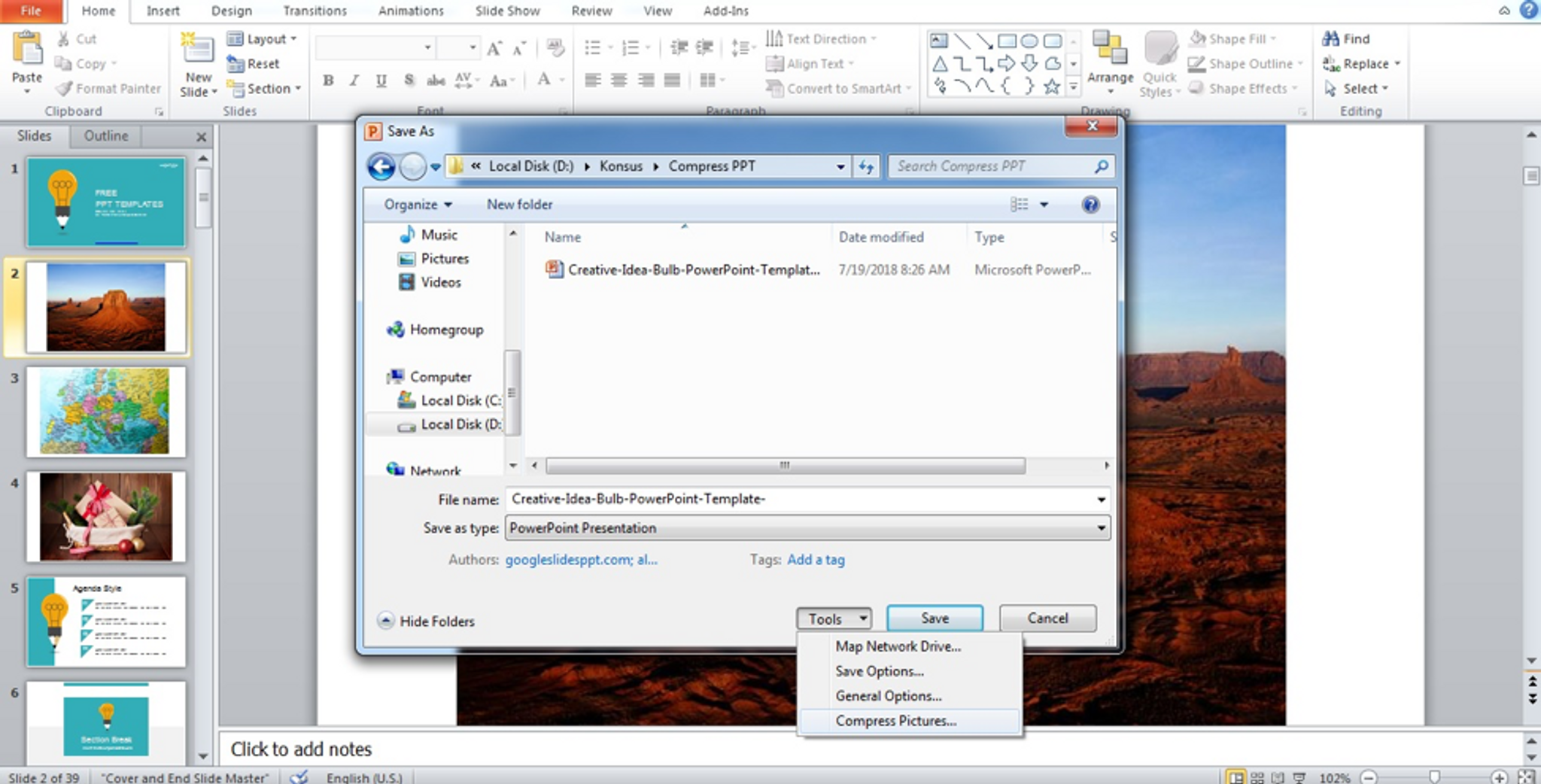Click the Numbering list icon

(x=631, y=48)
